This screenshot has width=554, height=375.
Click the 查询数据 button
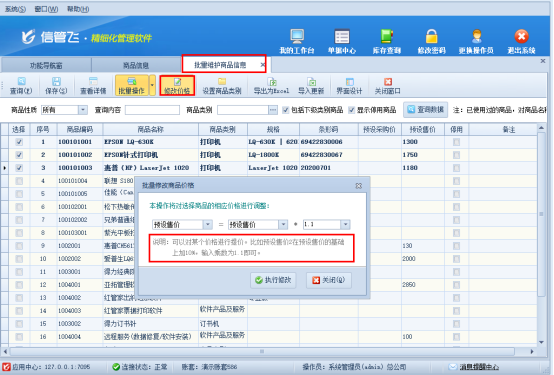[x=426, y=110]
